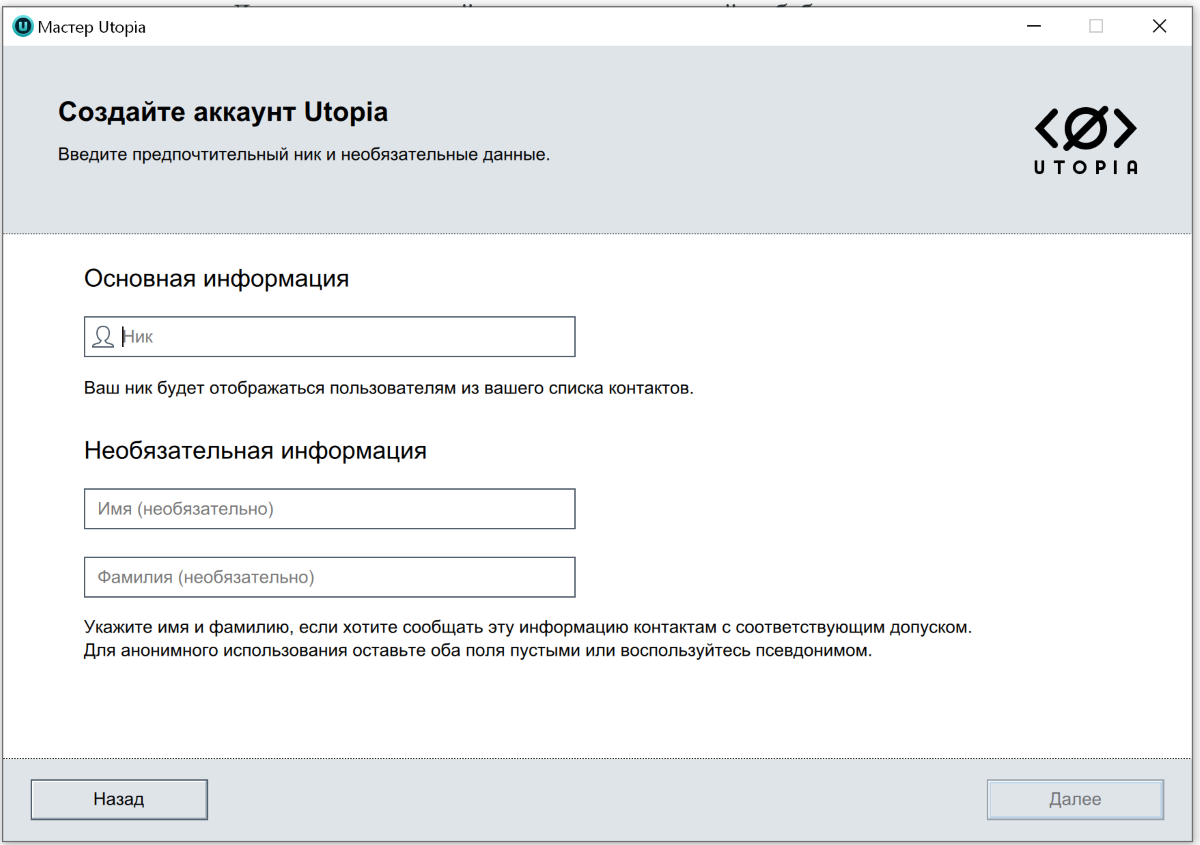Maximize the Мастер Utopia window
Viewport: 1200px width, 845px height.
[x=1096, y=27]
